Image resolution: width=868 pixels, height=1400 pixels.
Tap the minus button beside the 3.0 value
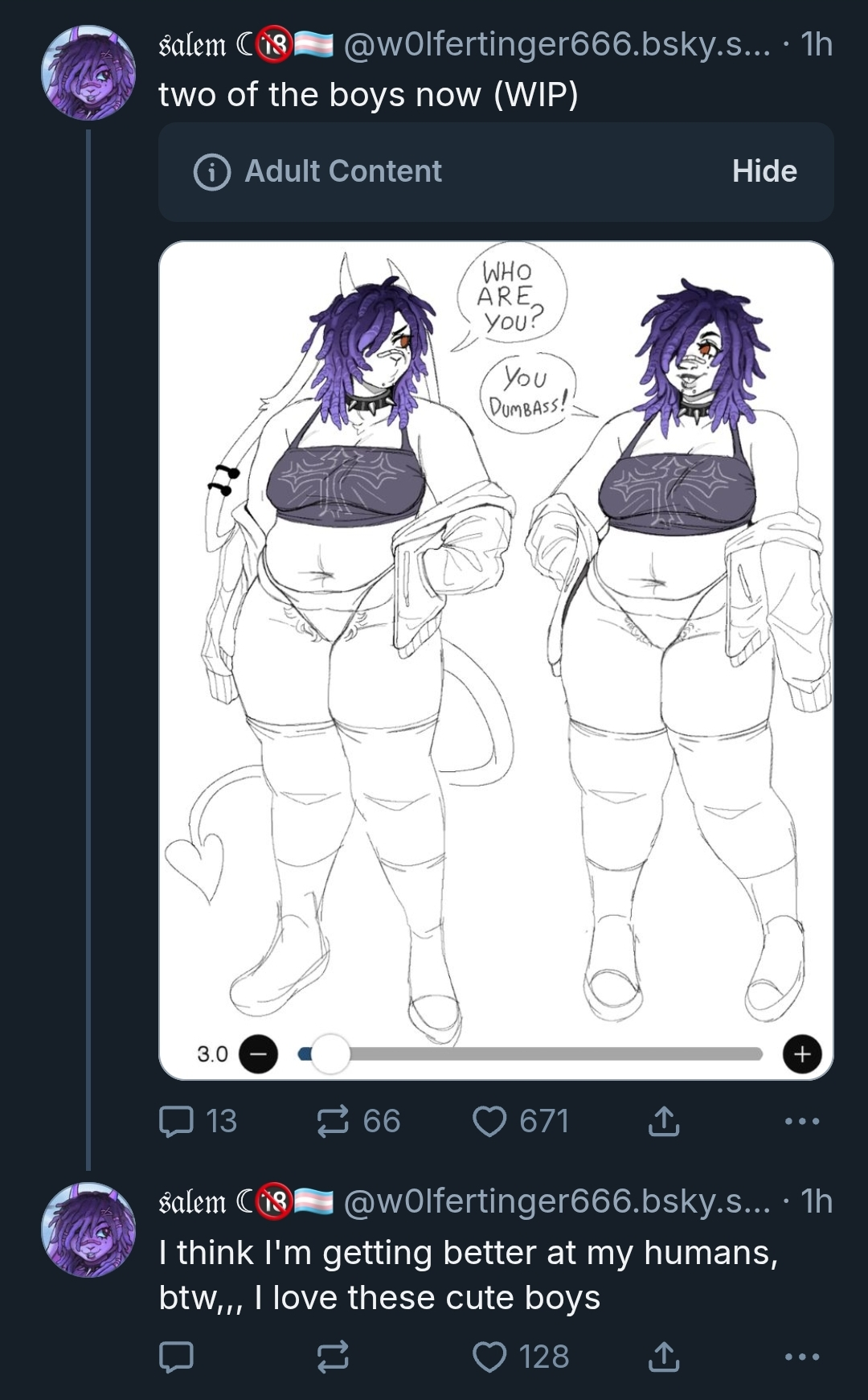point(258,1053)
